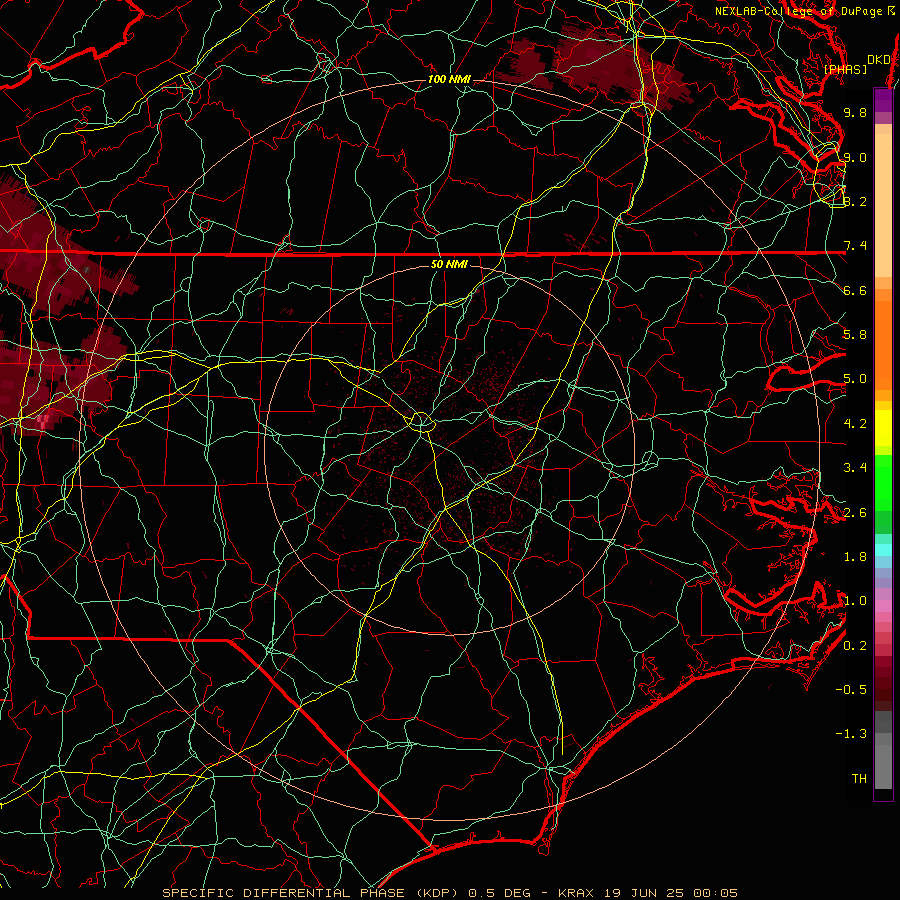Screen dimensions: 900x900
Task: Click the KRAX radar site identifier
Action: pos(576,893)
